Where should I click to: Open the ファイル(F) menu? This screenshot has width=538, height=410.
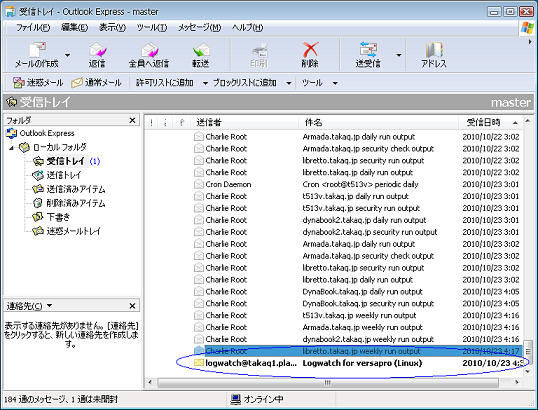point(33,27)
